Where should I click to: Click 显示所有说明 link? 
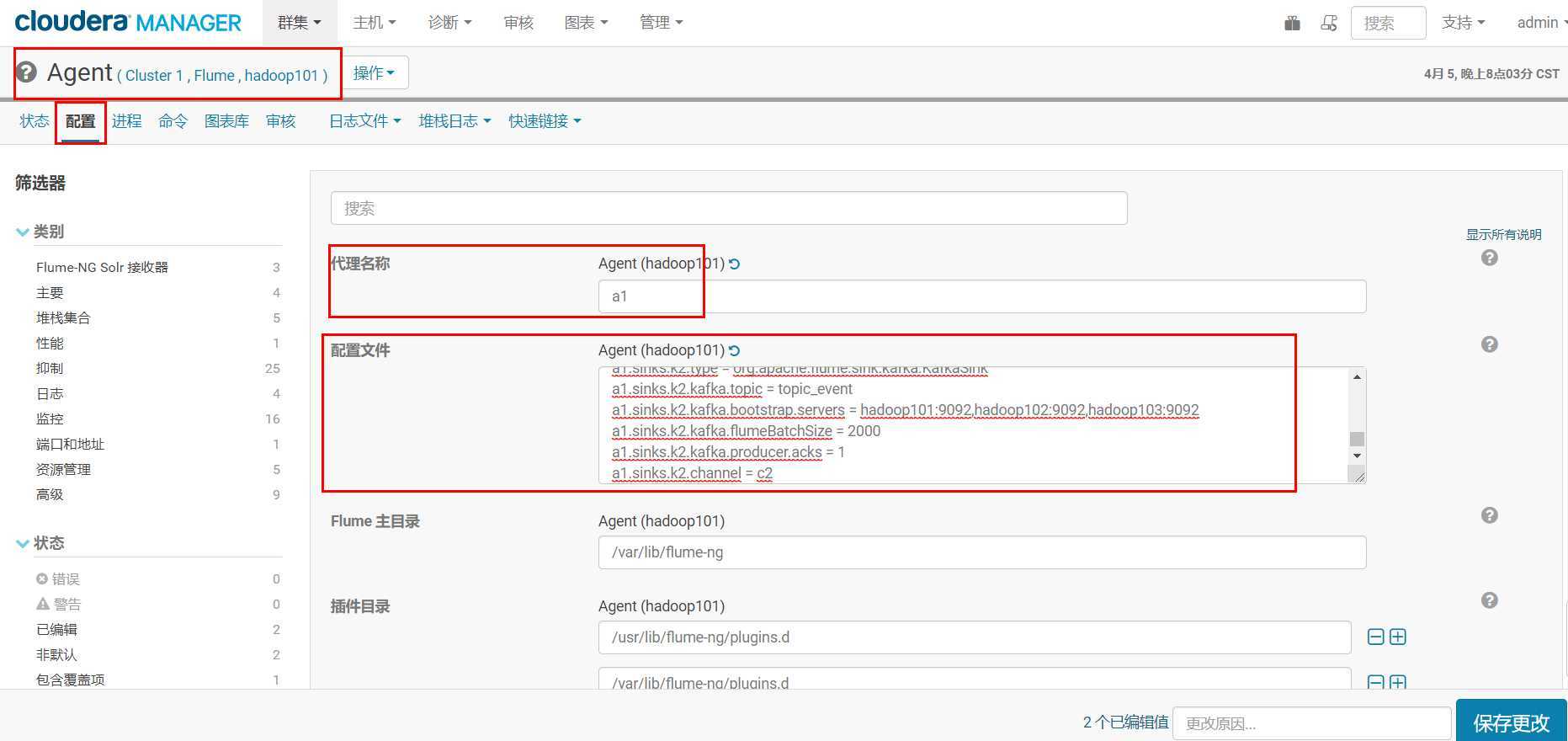click(1504, 235)
